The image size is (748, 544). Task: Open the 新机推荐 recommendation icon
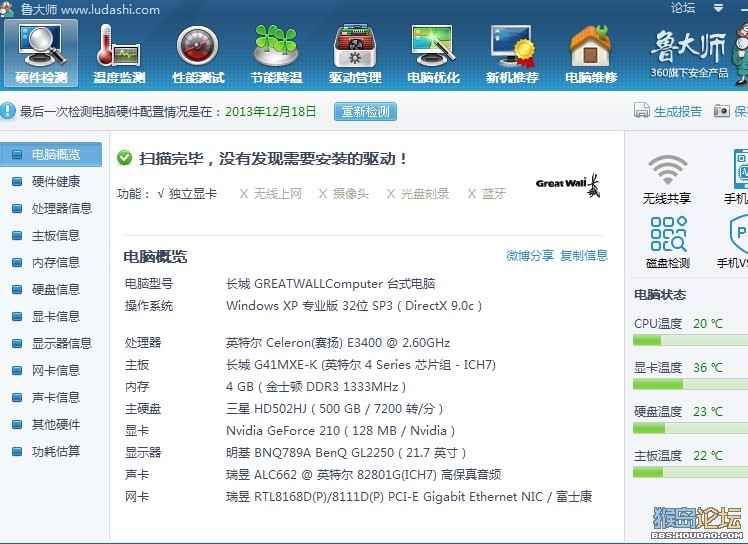coord(512,53)
